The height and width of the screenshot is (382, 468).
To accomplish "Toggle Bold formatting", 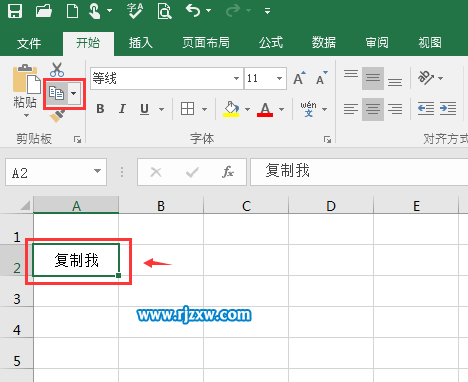I will tap(100, 109).
